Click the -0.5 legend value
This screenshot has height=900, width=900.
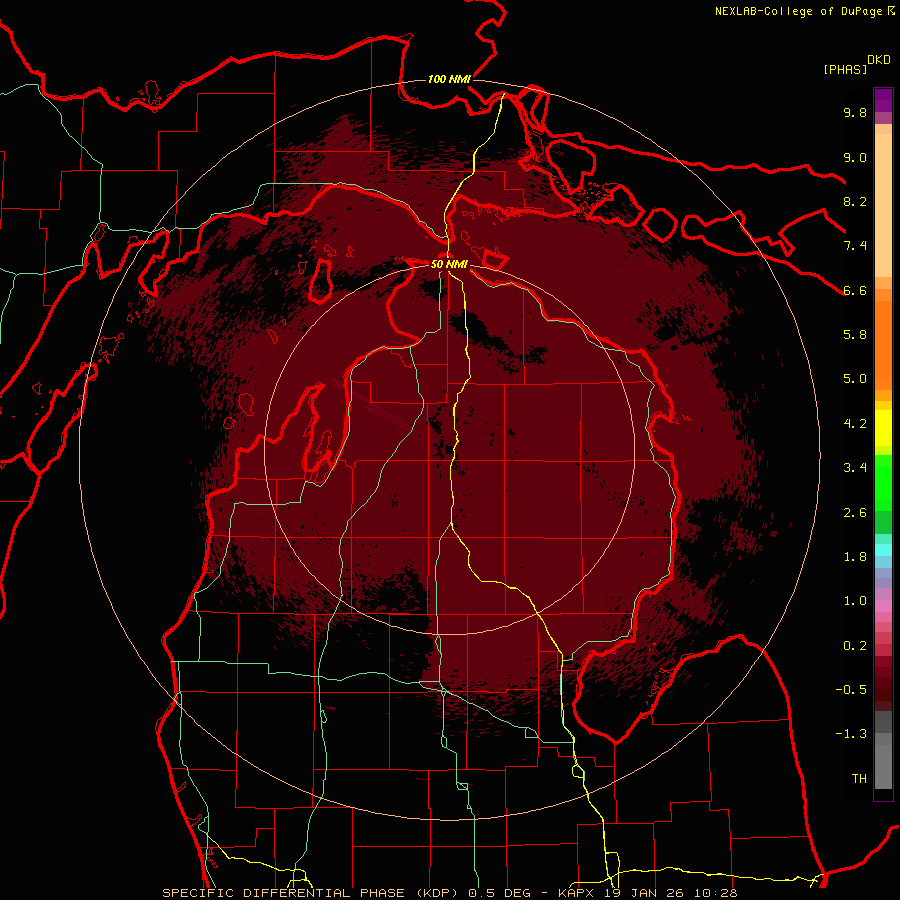point(851,690)
